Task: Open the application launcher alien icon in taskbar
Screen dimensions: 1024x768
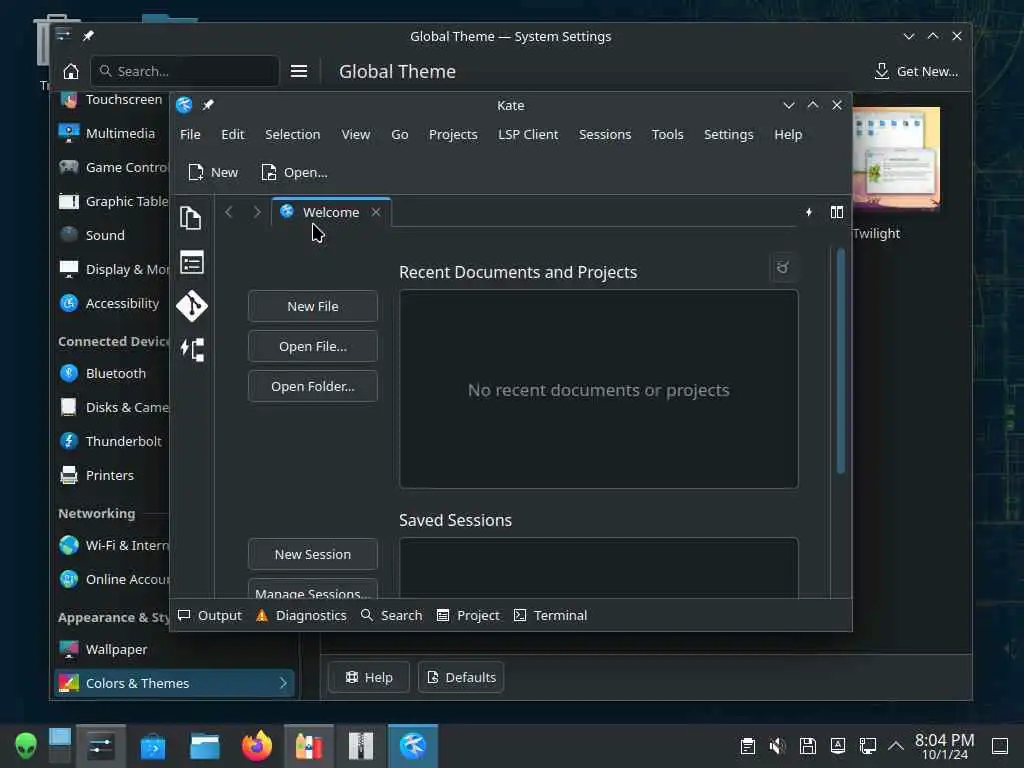Action: click(x=26, y=745)
